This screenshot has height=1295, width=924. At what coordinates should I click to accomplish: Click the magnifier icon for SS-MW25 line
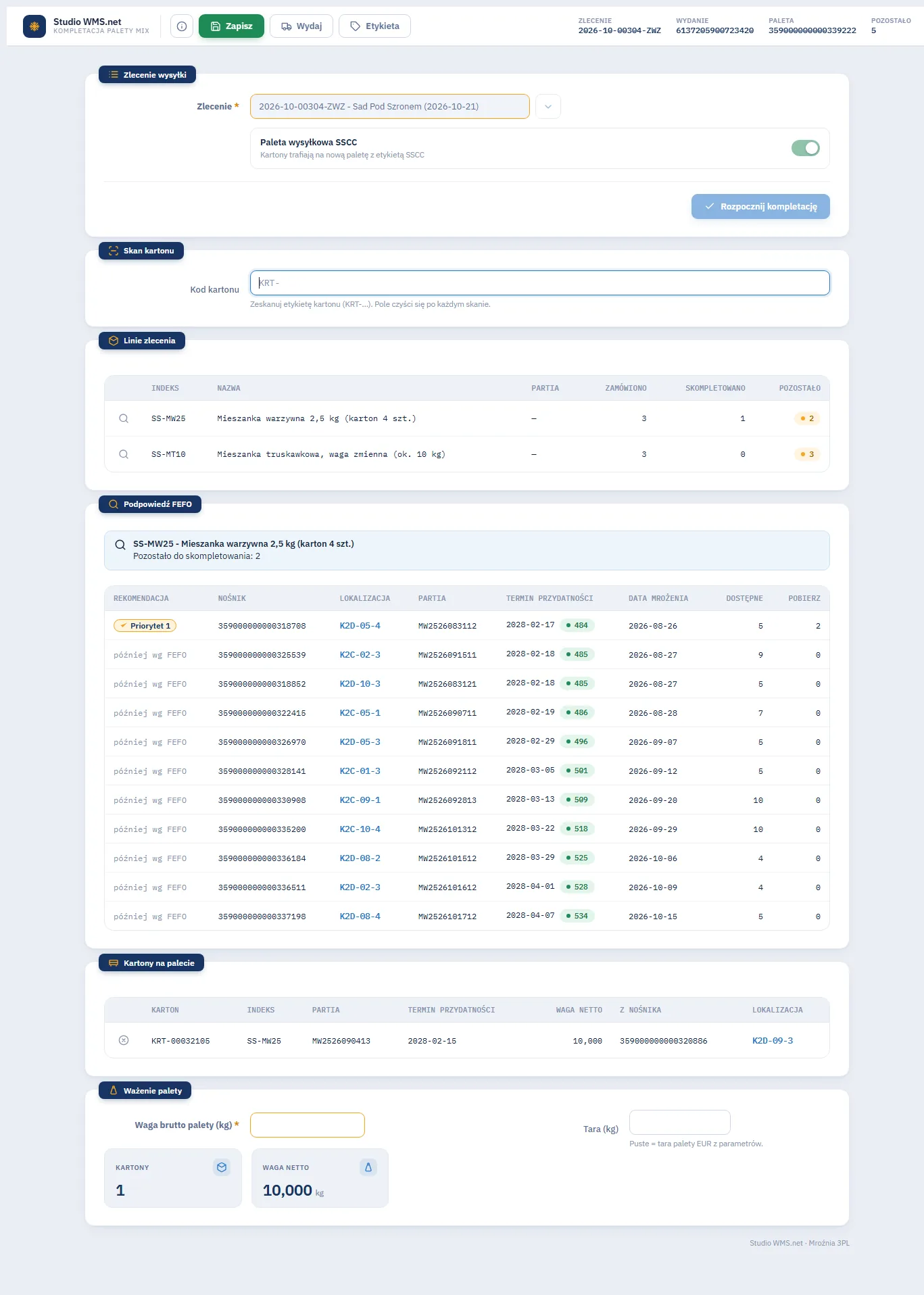[x=124, y=418]
